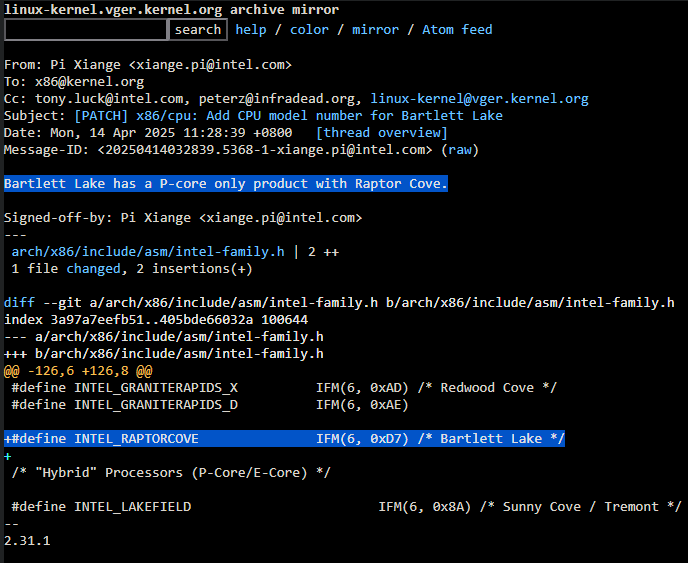Click the "changed" link in the diffstat summary
Screen dimensions: 688x563
point(94,269)
